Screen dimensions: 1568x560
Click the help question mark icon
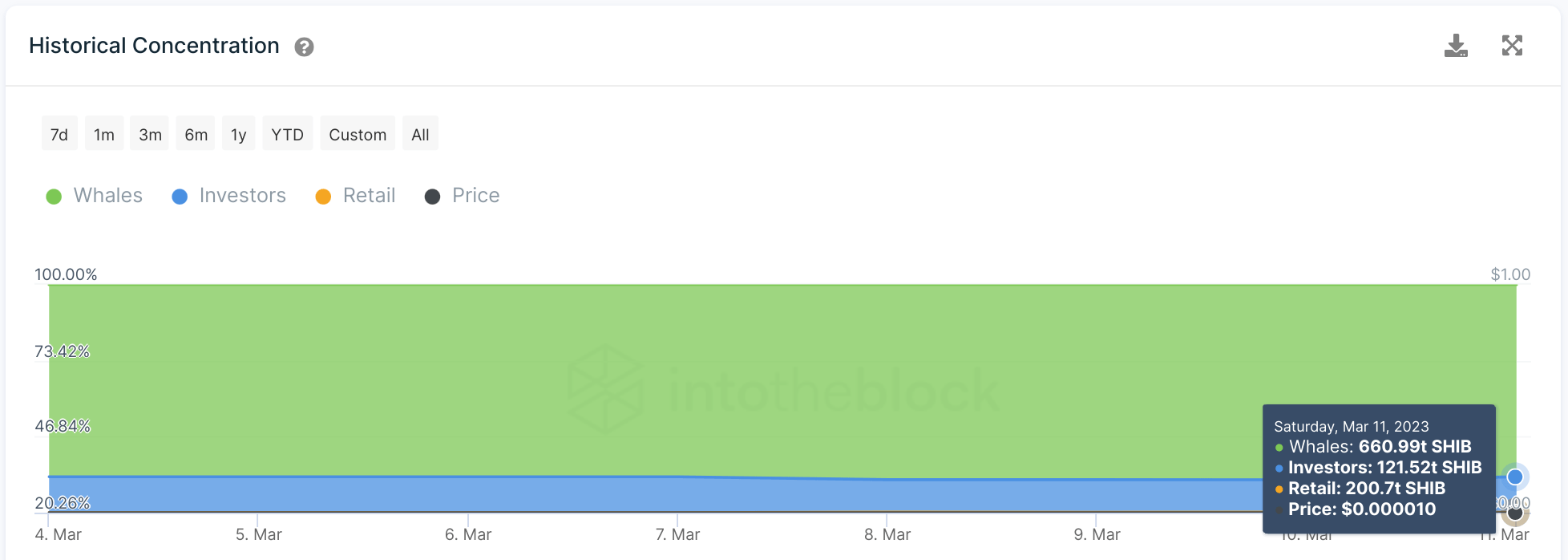[x=304, y=47]
